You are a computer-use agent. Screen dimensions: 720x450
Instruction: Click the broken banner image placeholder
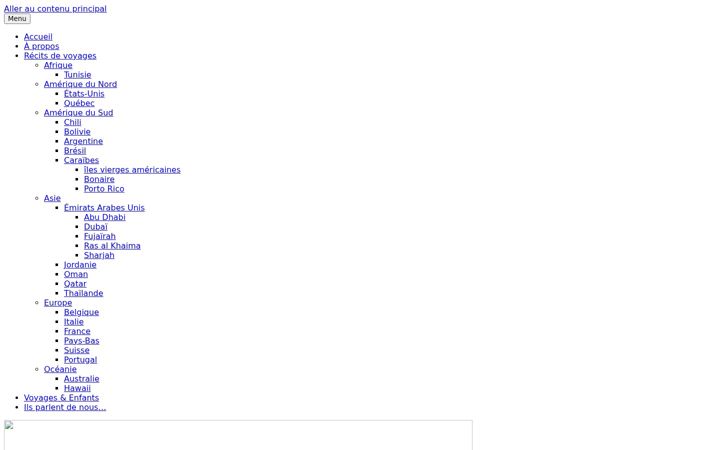[238, 435]
